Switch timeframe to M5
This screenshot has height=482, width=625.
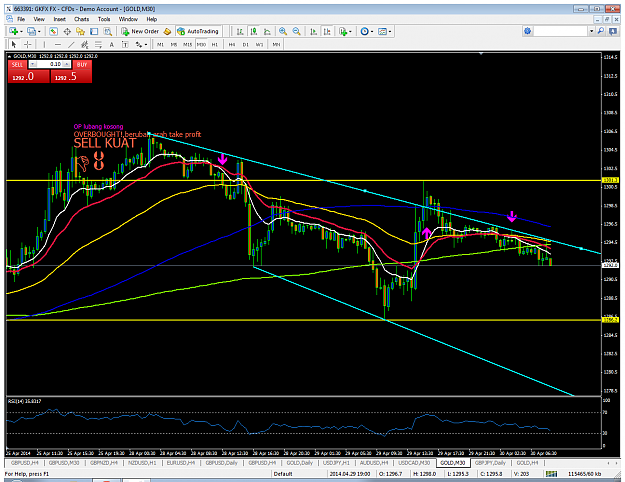pyautogui.click(x=174, y=45)
